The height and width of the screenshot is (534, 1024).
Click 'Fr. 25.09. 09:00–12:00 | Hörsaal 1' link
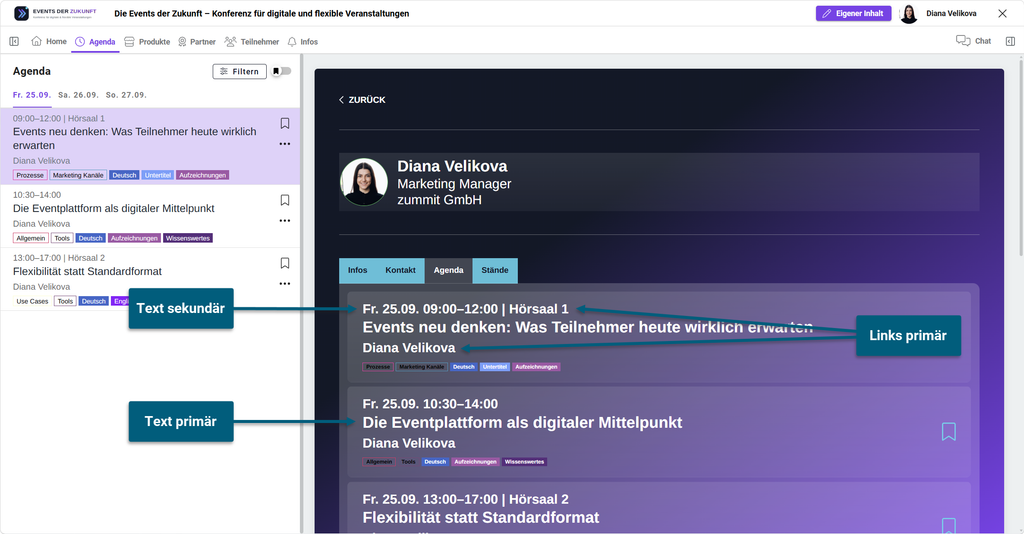(466, 309)
